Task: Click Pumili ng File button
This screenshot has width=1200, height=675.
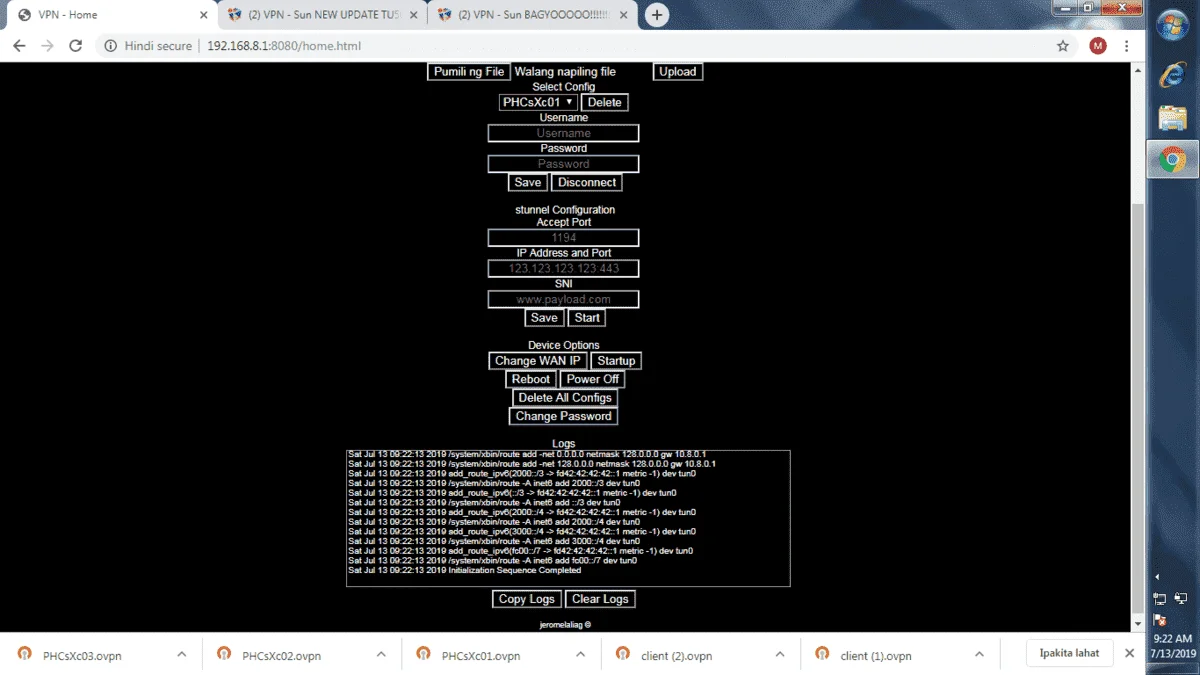Action: 469,72
